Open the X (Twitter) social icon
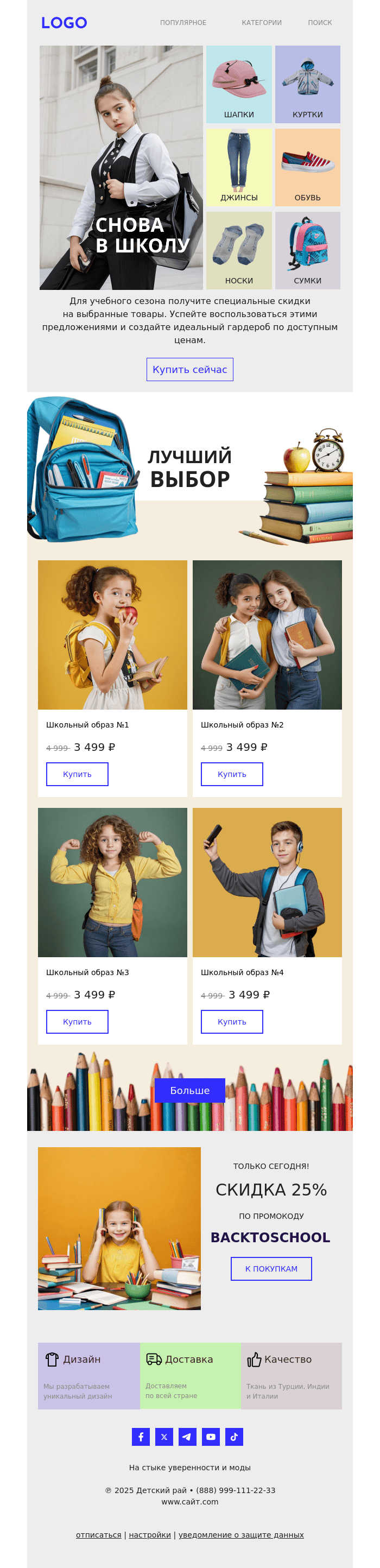The image size is (380, 1568). pyautogui.click(x=164, y=1437)
